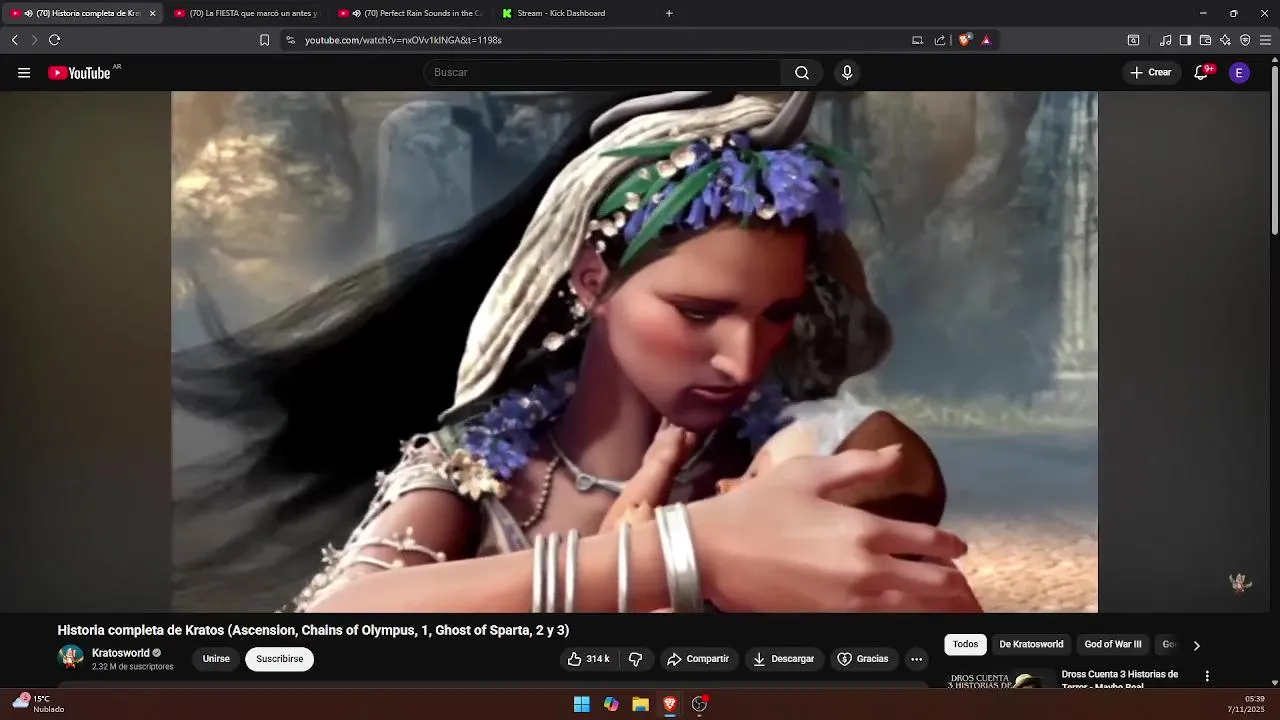The width and height of the screenshot is (1280, 720).
Task: Open Brave VPN shield icon
Action: [1245, 40]
